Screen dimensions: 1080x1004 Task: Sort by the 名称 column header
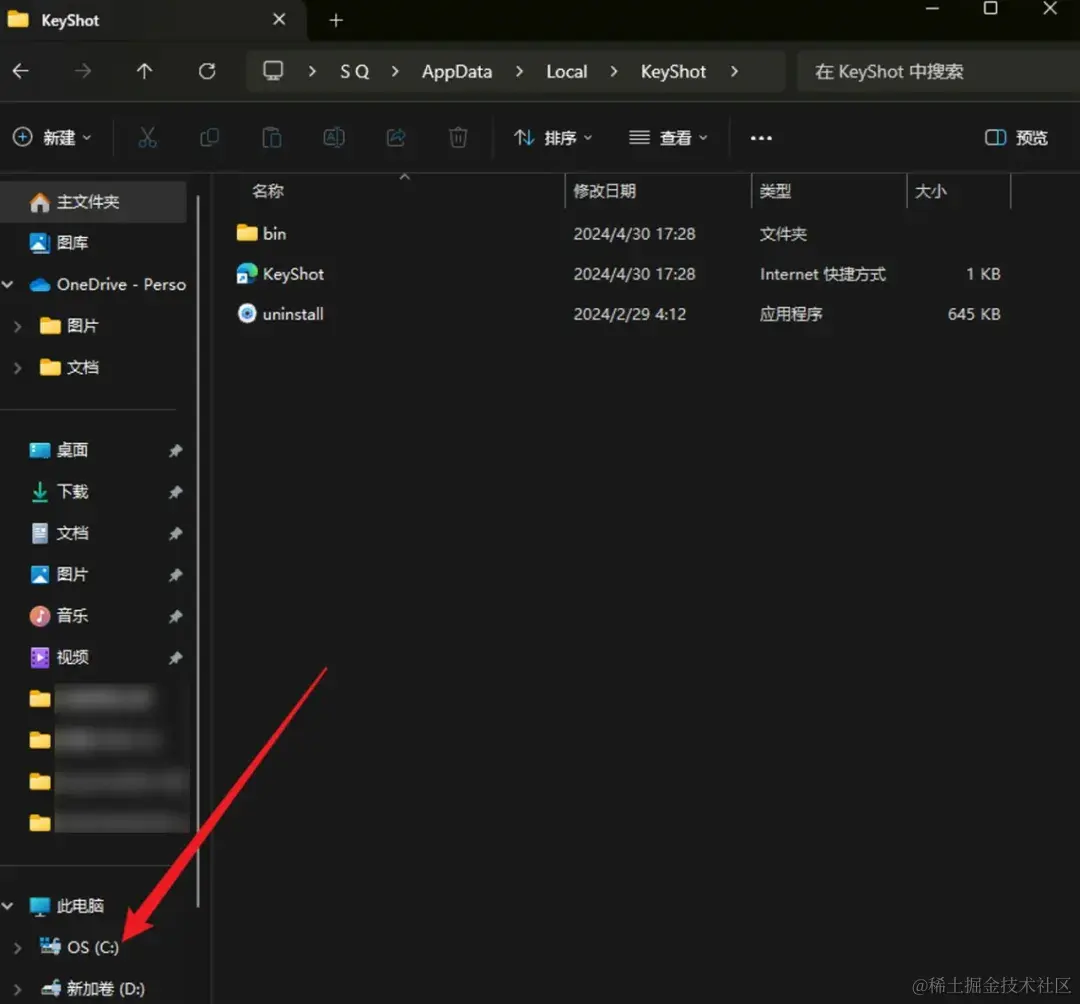(x=267, y=191)
